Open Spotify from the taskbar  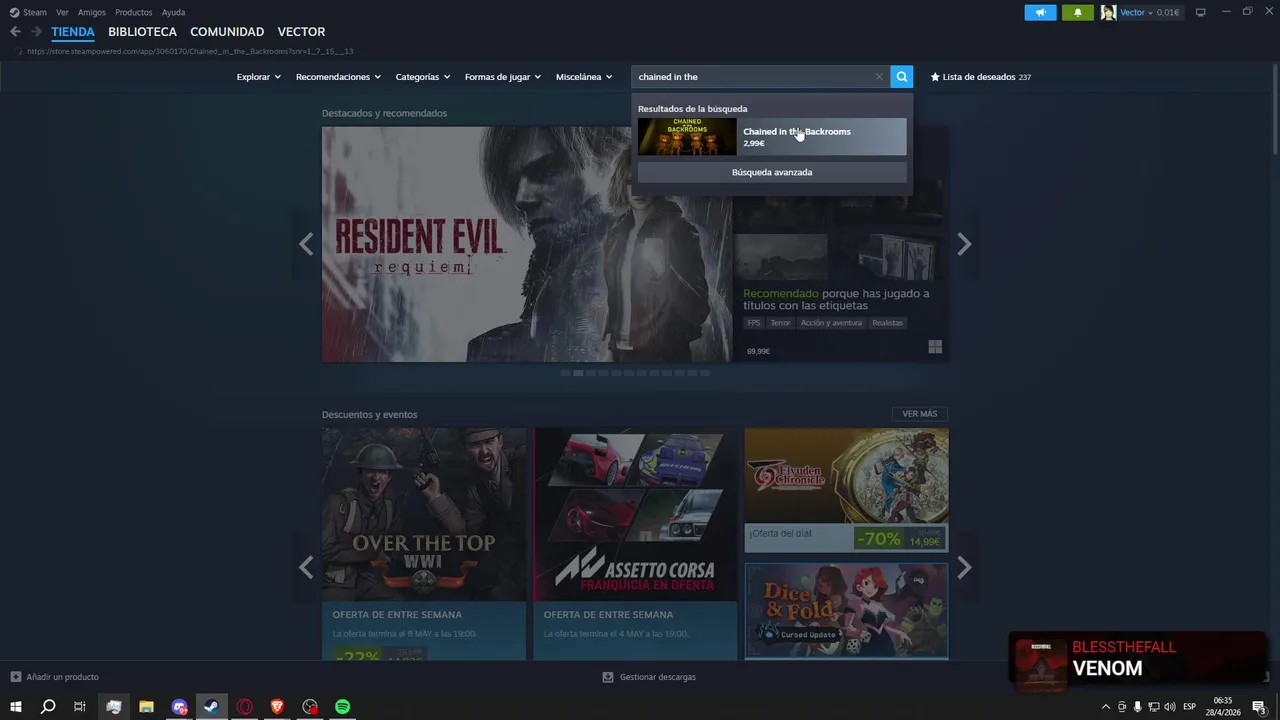(342, 707)
